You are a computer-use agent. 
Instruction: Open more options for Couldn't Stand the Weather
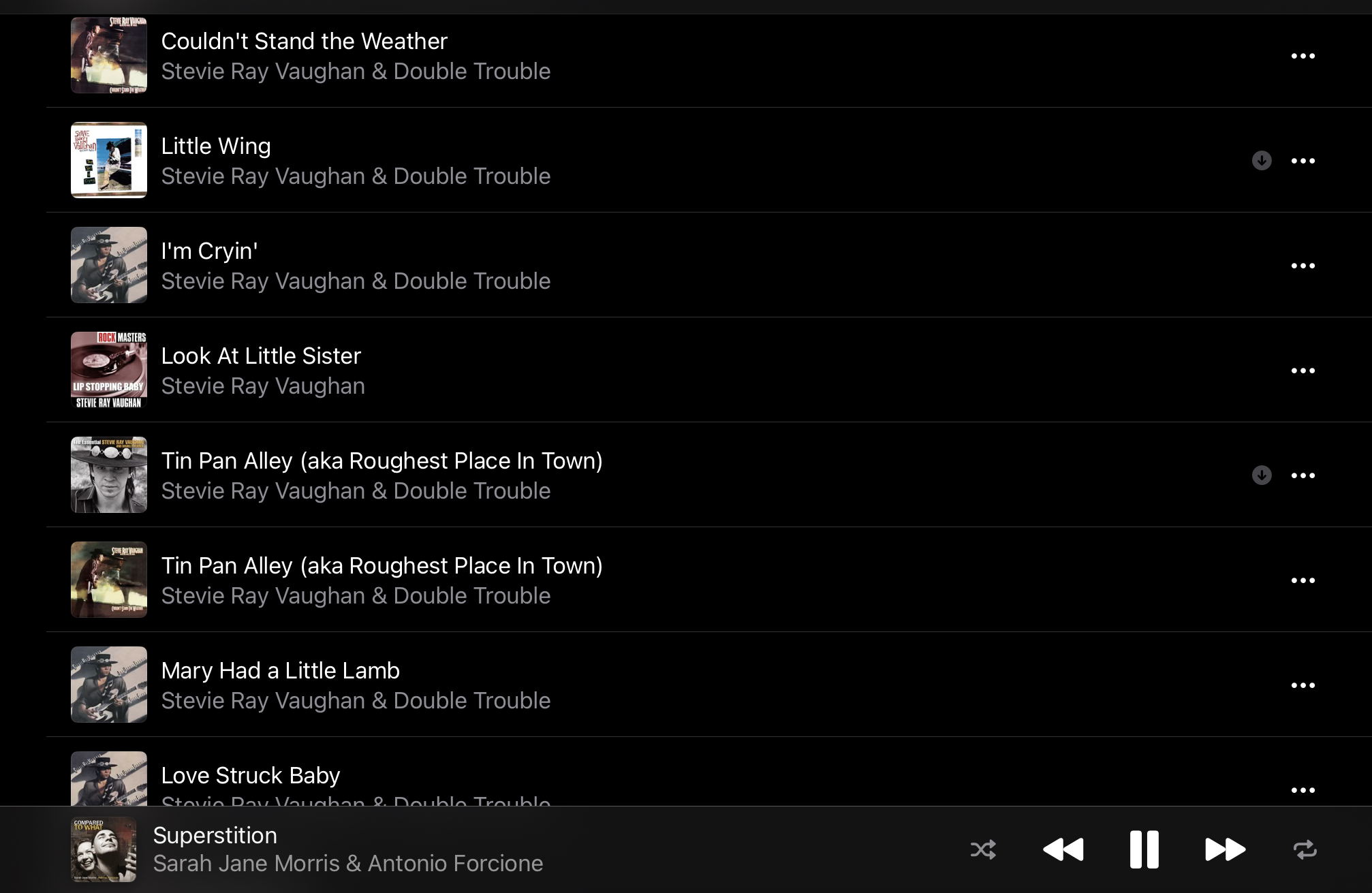1303,56
